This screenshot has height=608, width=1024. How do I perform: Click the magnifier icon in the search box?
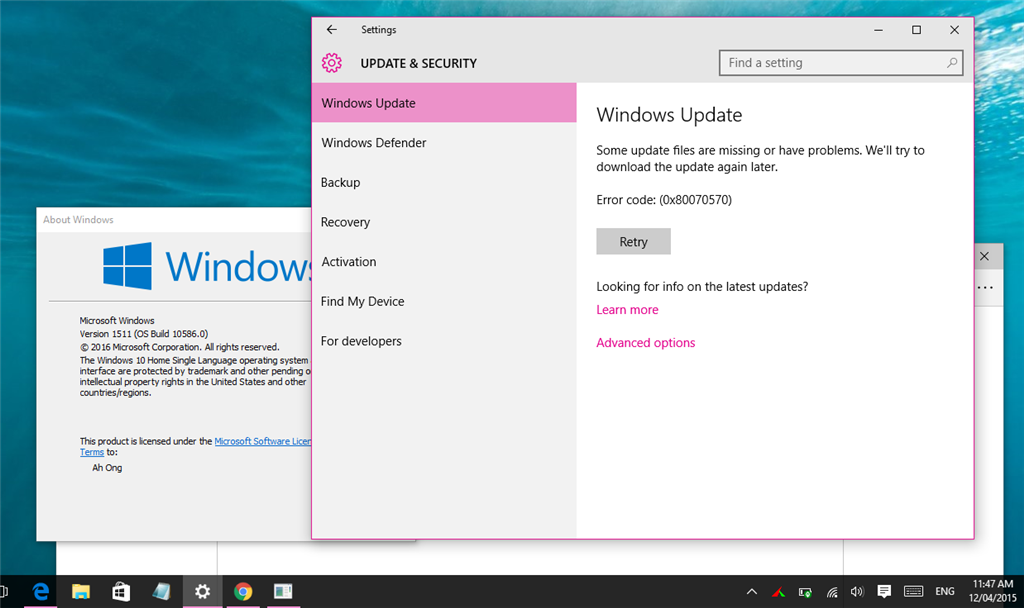[952, 63]
